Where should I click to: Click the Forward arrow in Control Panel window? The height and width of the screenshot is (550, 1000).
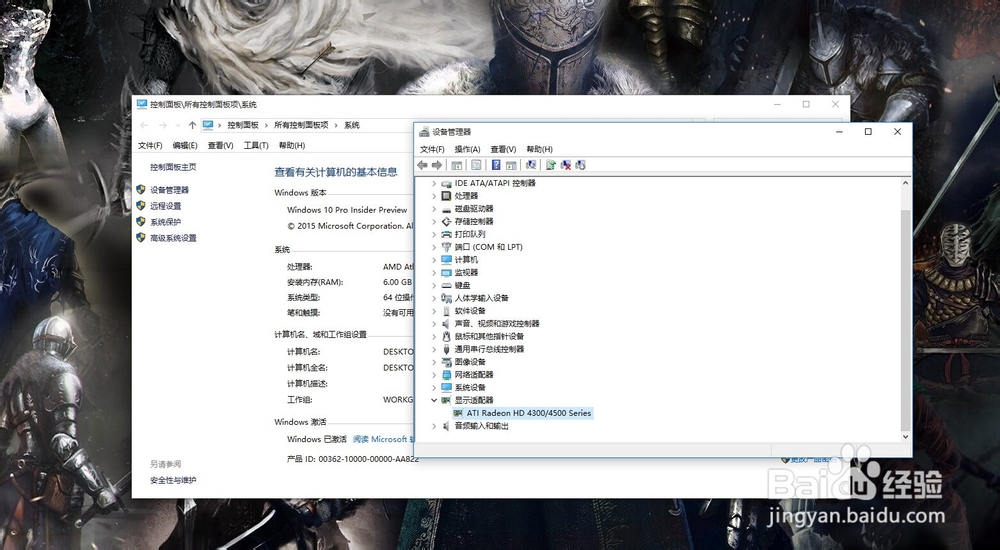point(163,126)
